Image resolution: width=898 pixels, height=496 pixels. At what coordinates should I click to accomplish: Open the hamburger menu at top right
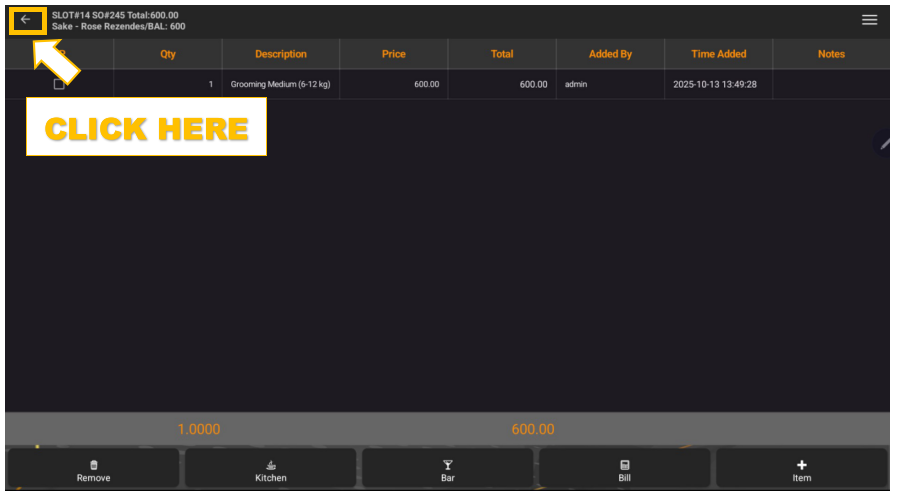[x=869, y=20]
